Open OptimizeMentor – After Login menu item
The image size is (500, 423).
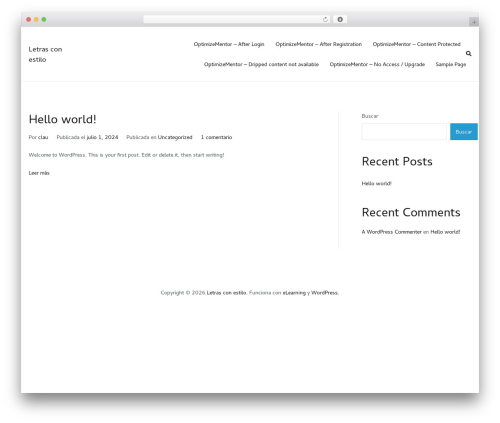[229, 44]
